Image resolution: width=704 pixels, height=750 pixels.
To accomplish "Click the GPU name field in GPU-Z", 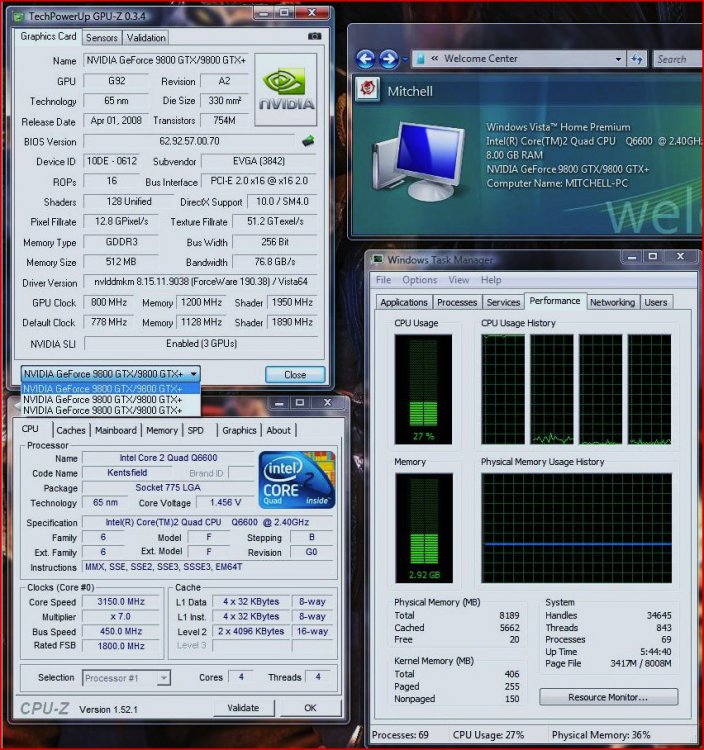I will pos(166,60).
